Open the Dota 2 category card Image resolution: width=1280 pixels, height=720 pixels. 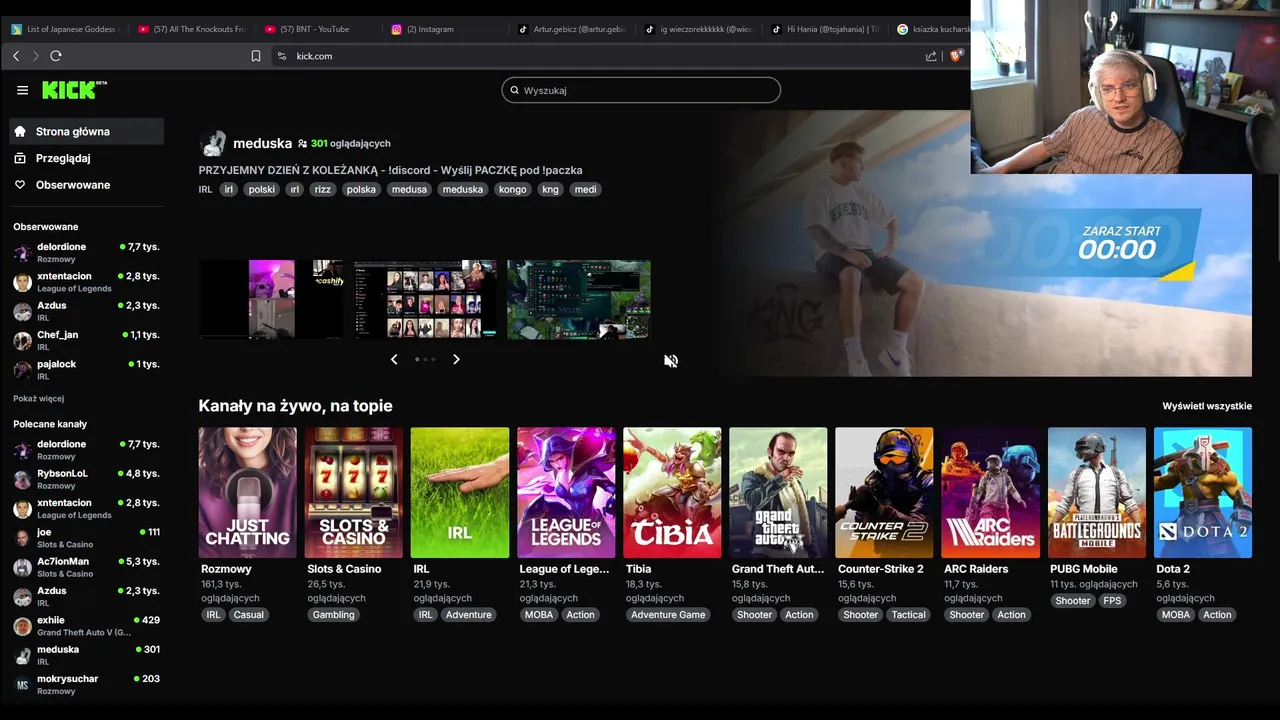[1203, 492]
